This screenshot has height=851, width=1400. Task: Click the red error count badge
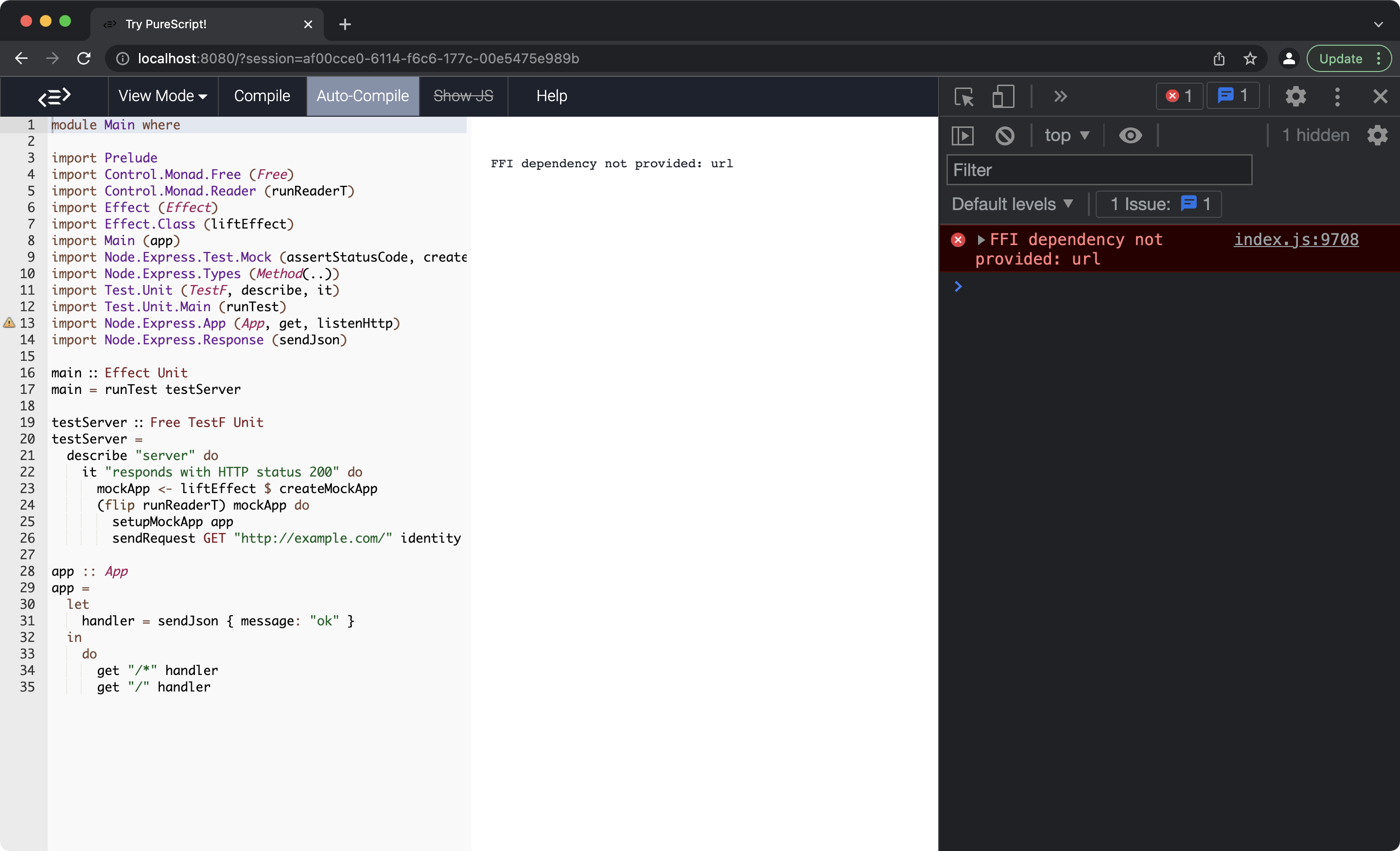tap(1179, 96)
